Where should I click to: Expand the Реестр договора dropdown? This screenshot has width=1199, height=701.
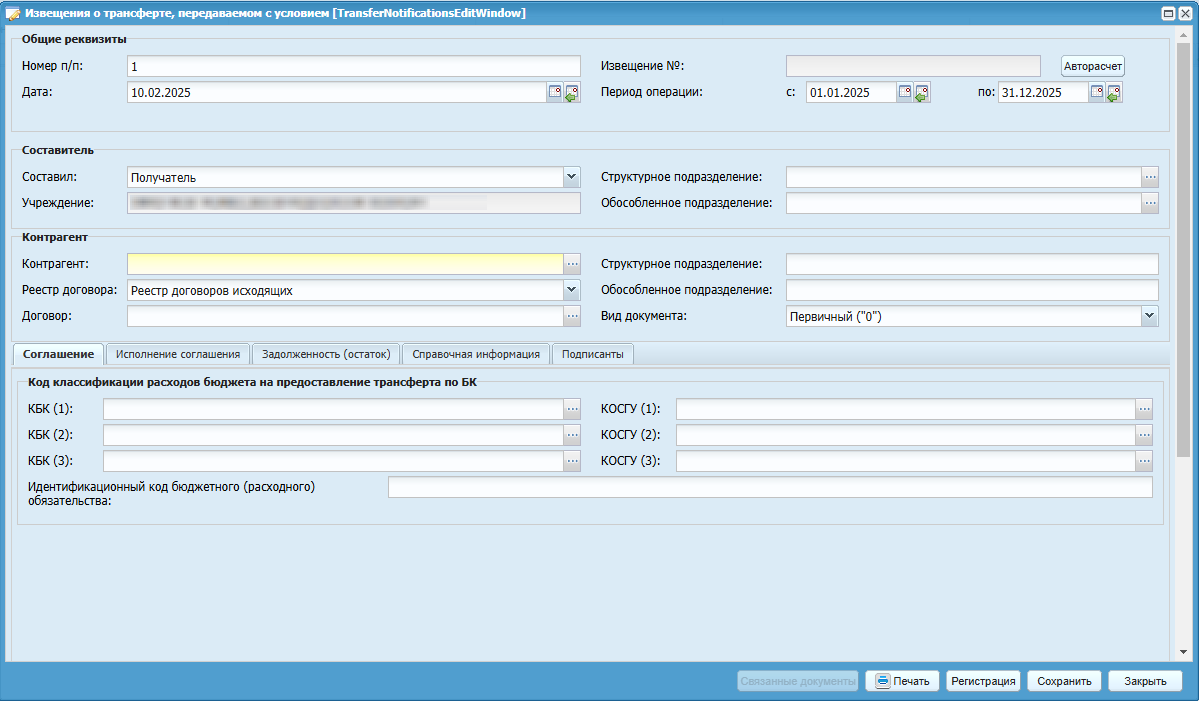[x=571, y=290]
